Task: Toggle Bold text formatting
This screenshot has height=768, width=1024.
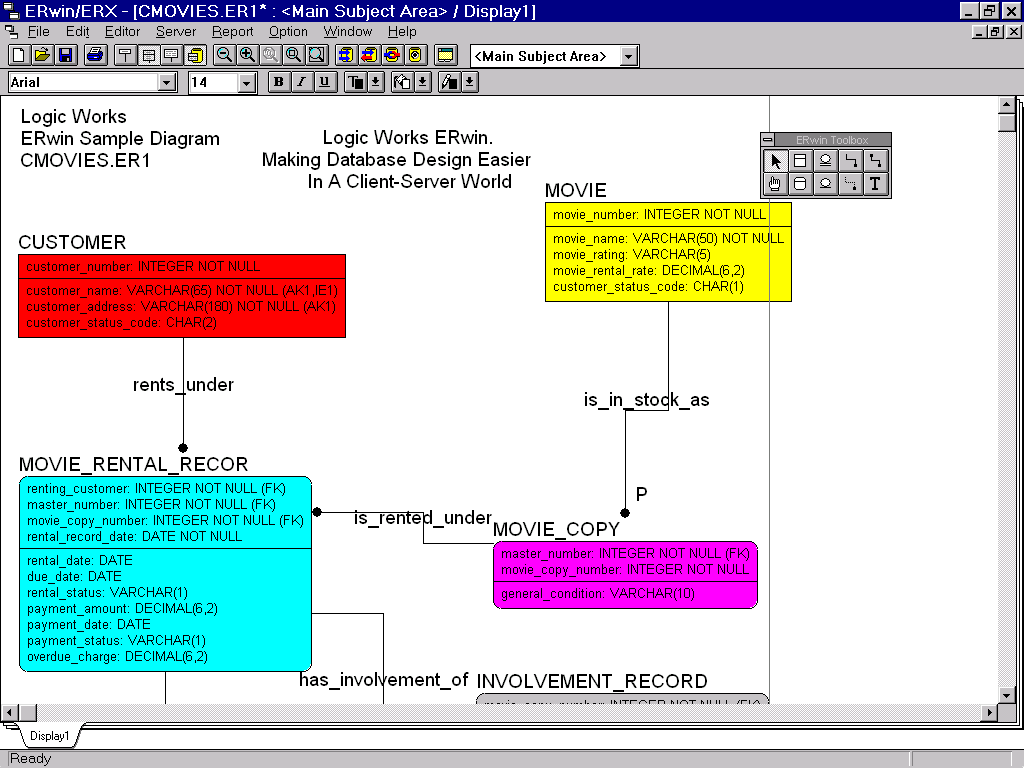Action: [279, 82]
